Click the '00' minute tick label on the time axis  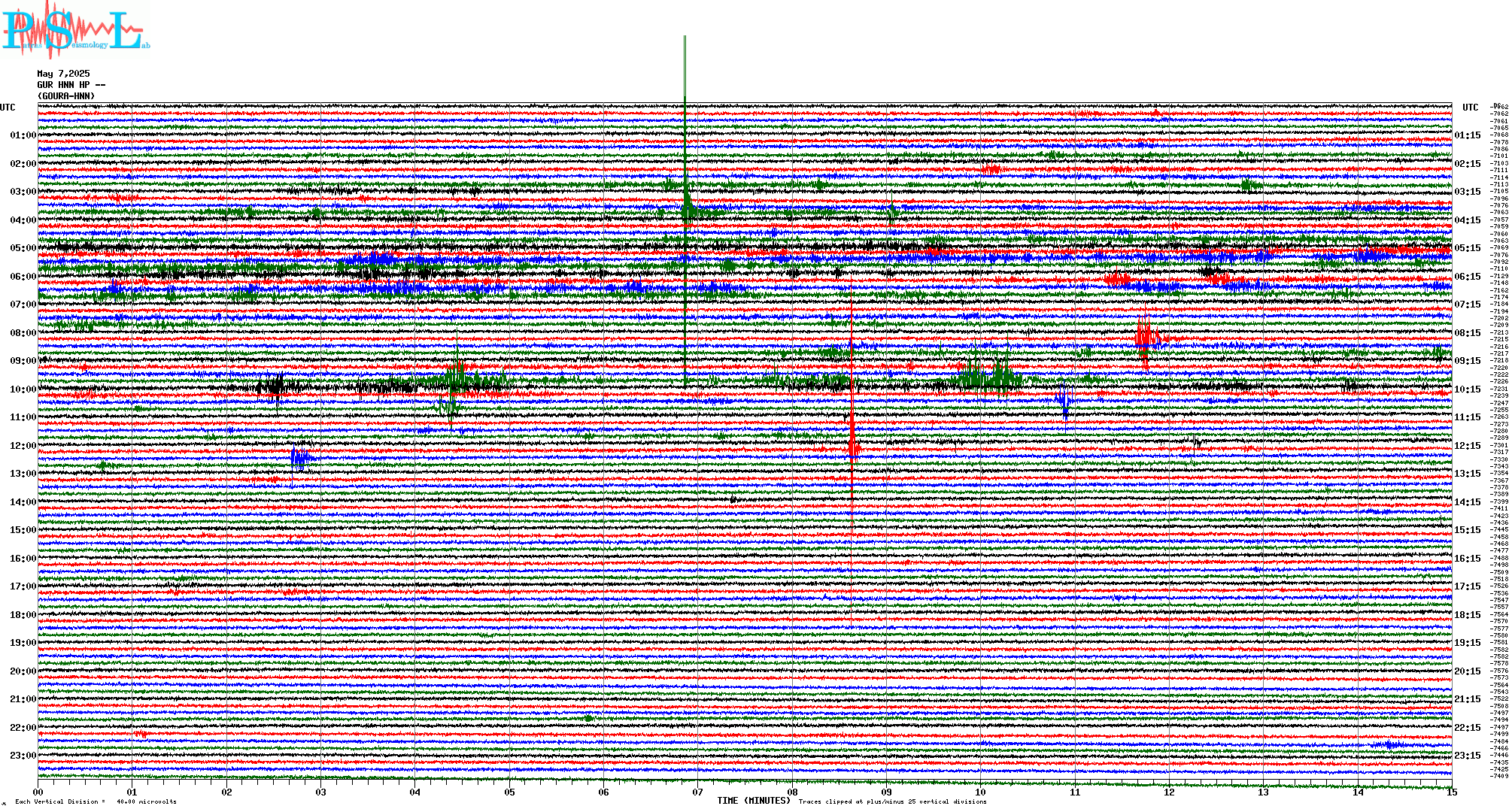click(x=38, y=792)
